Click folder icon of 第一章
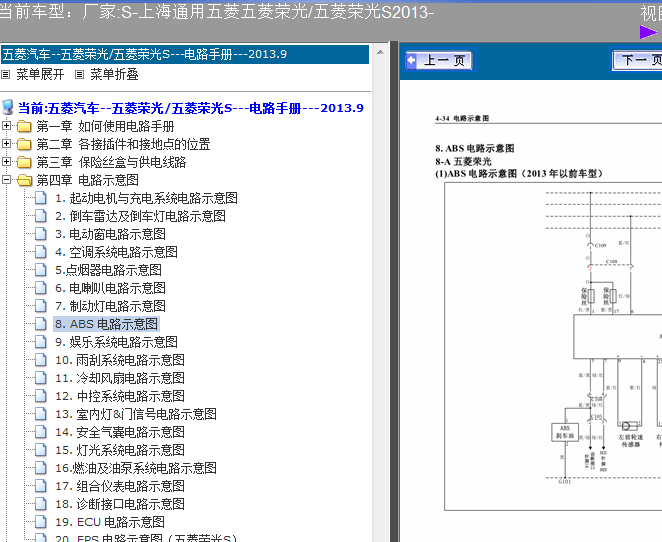This screenshot has height=542, width=662. [24, 126]
